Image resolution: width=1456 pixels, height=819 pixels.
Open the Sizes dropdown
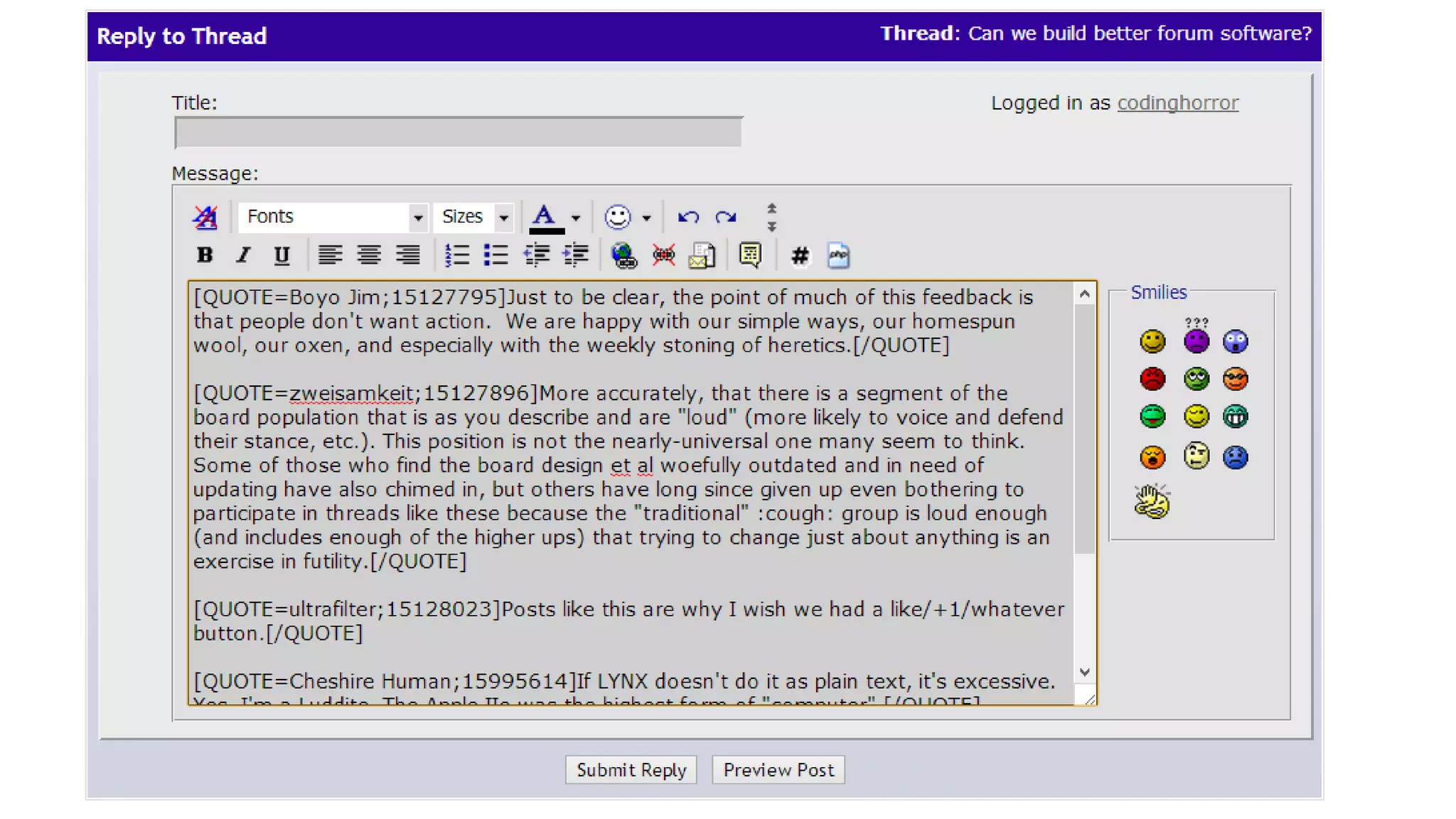click(x=503, y=218)
